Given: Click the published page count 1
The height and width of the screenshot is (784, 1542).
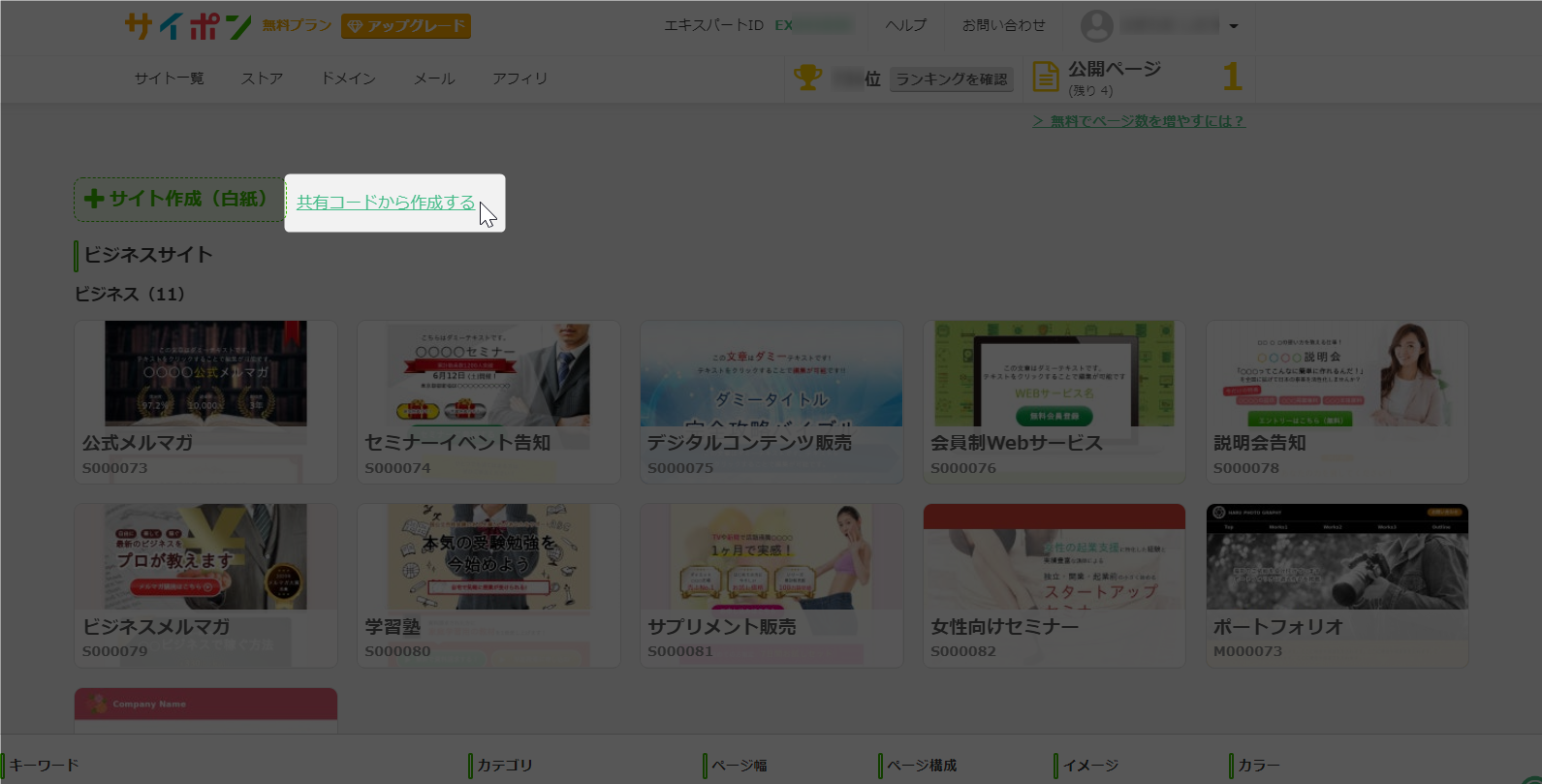Looking at the screenshot, I should [x=1232, y=77].
